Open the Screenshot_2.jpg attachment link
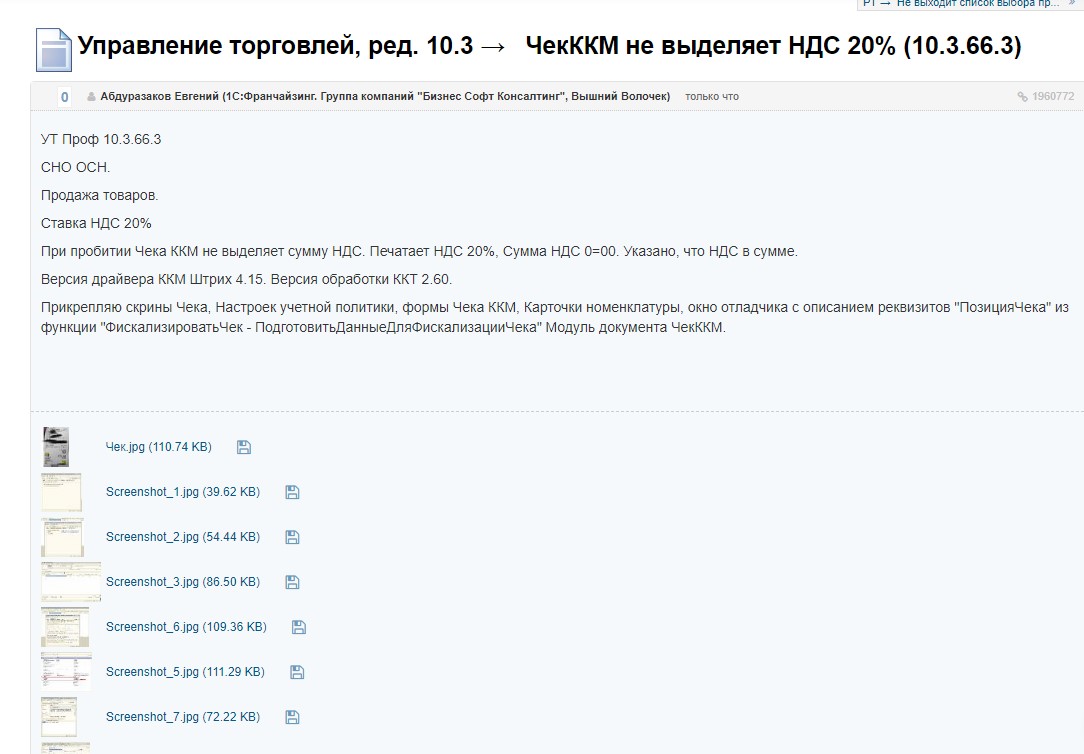This screenshot has width=1084, height=754. point(183,537)
